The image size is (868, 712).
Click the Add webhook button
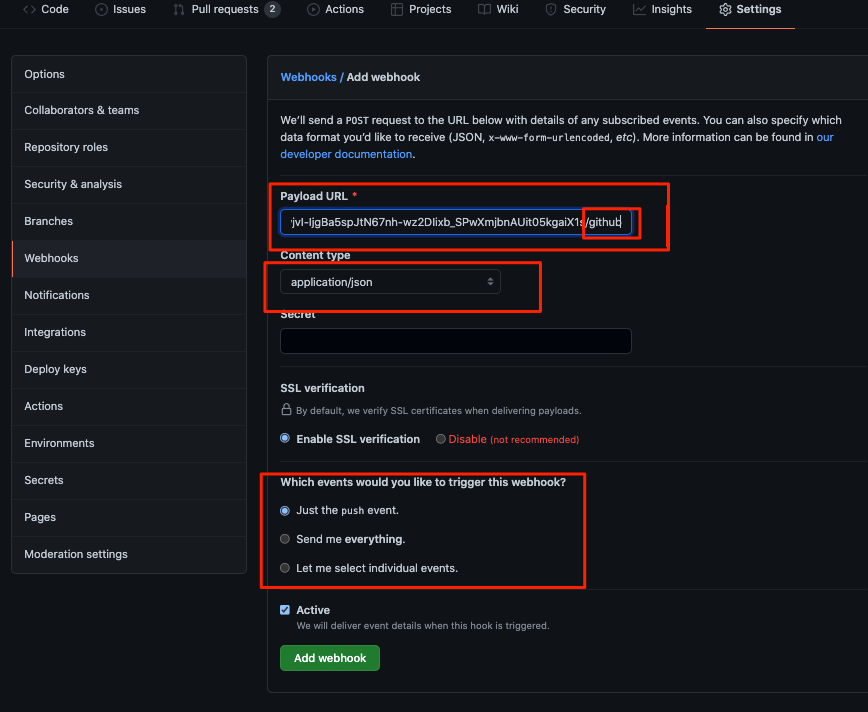(330, 658)
